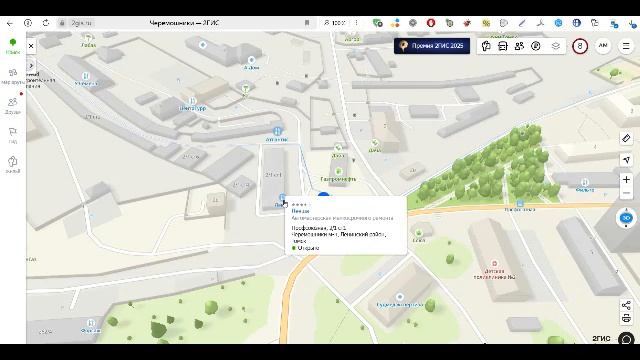
Task: Click the address line in popup card
Action: pos(319,228)
